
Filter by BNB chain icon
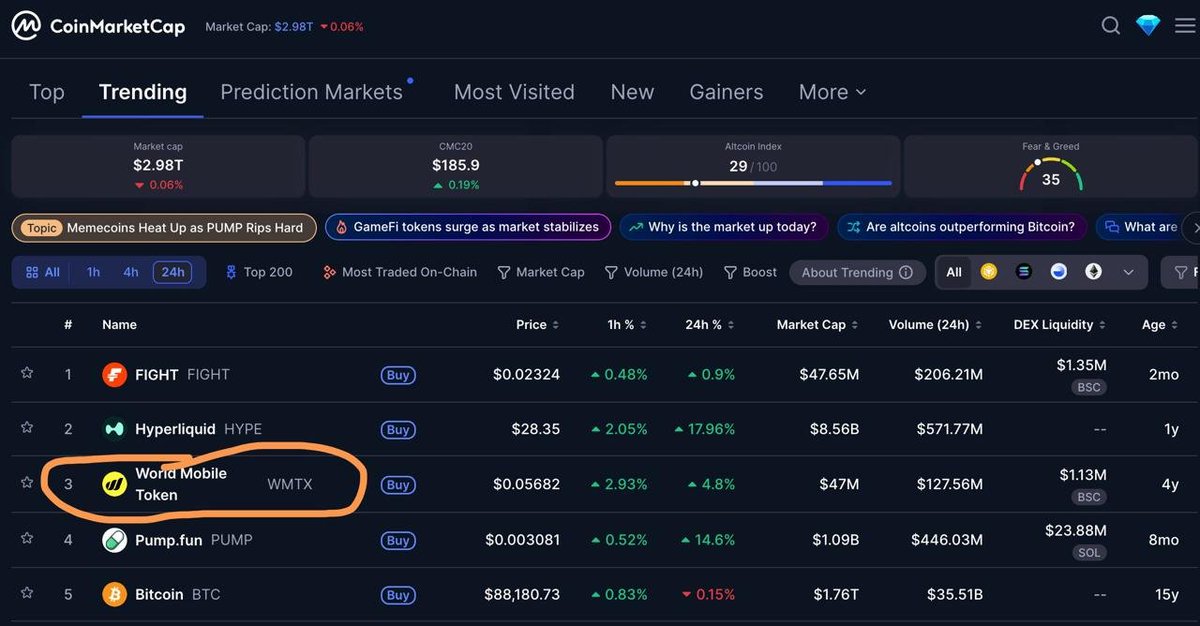click(x=989, y=272)
